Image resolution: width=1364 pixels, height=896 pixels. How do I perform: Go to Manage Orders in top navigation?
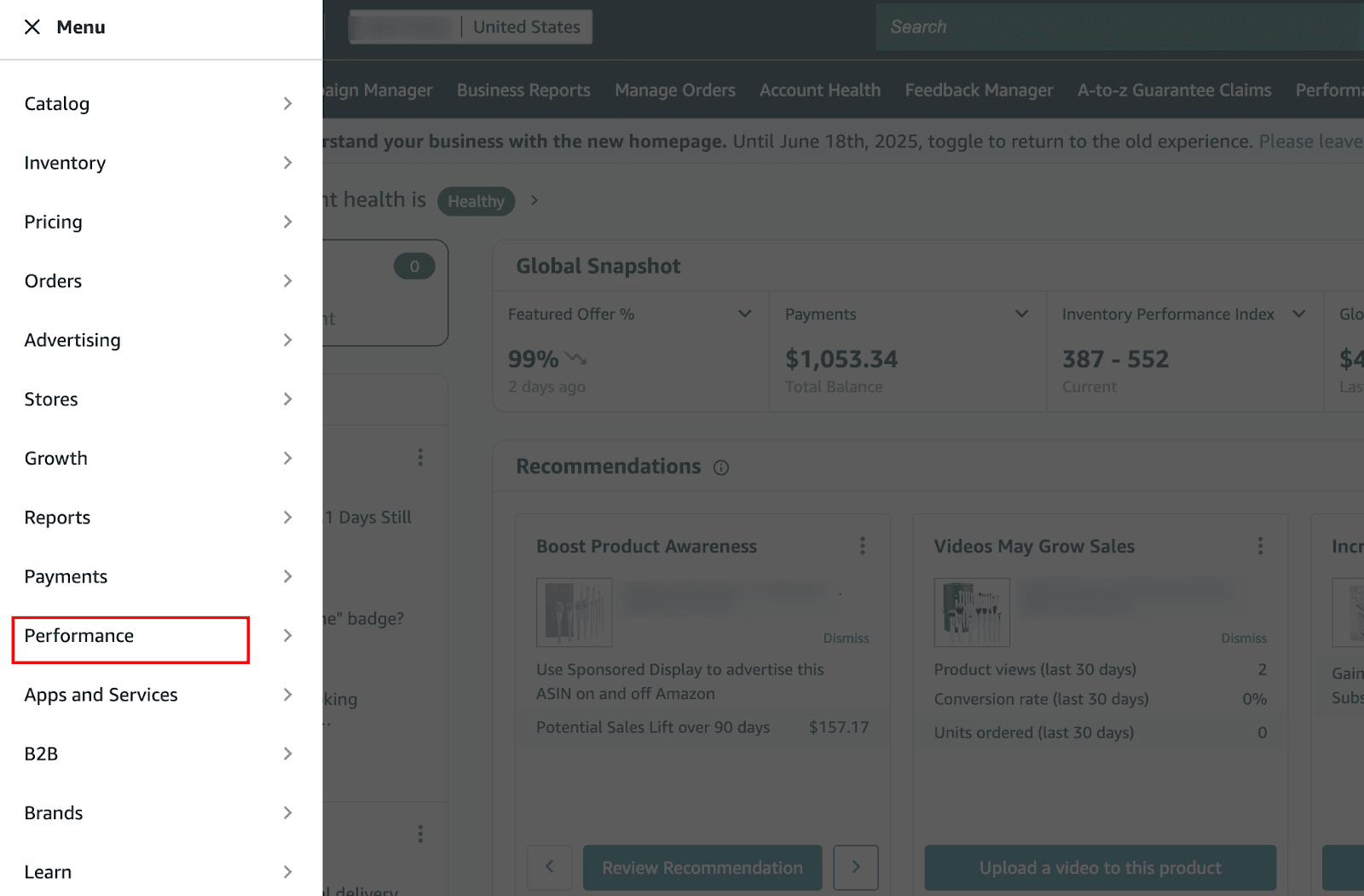point(675,90)
